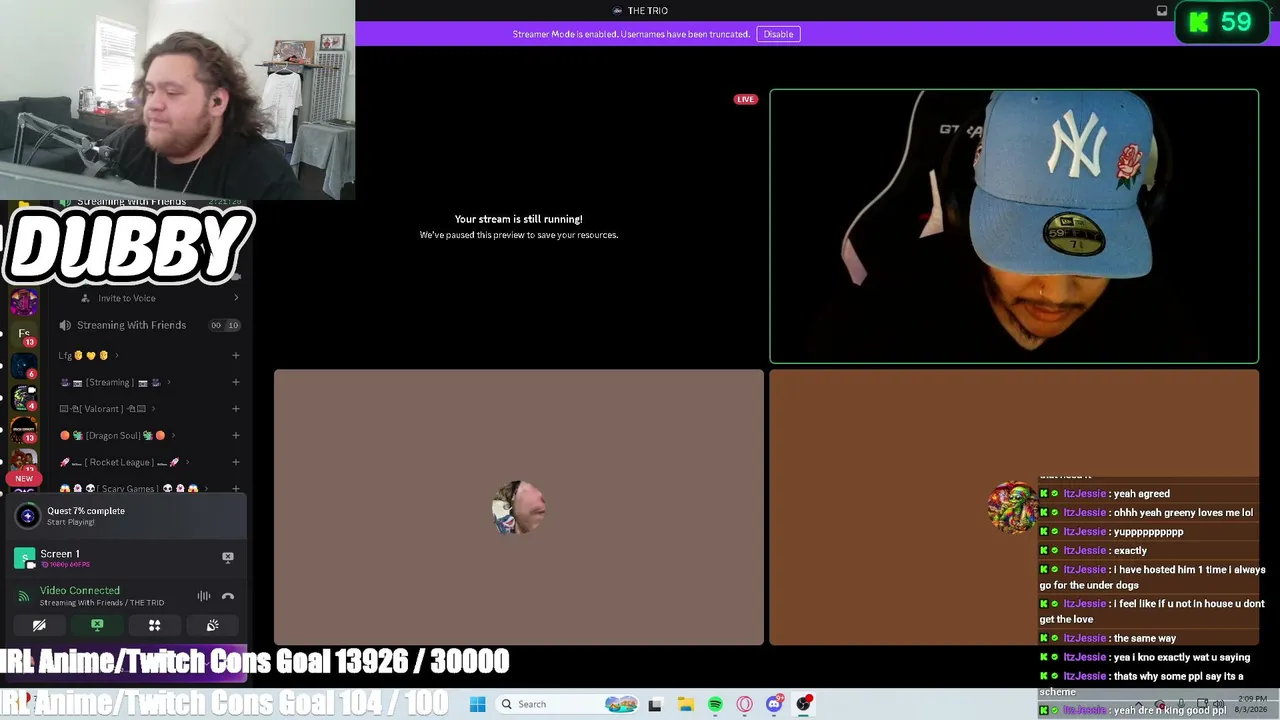Open the activities launcher in the voice panel
This screenshot has width=1280, height=720.
[155, 625]
